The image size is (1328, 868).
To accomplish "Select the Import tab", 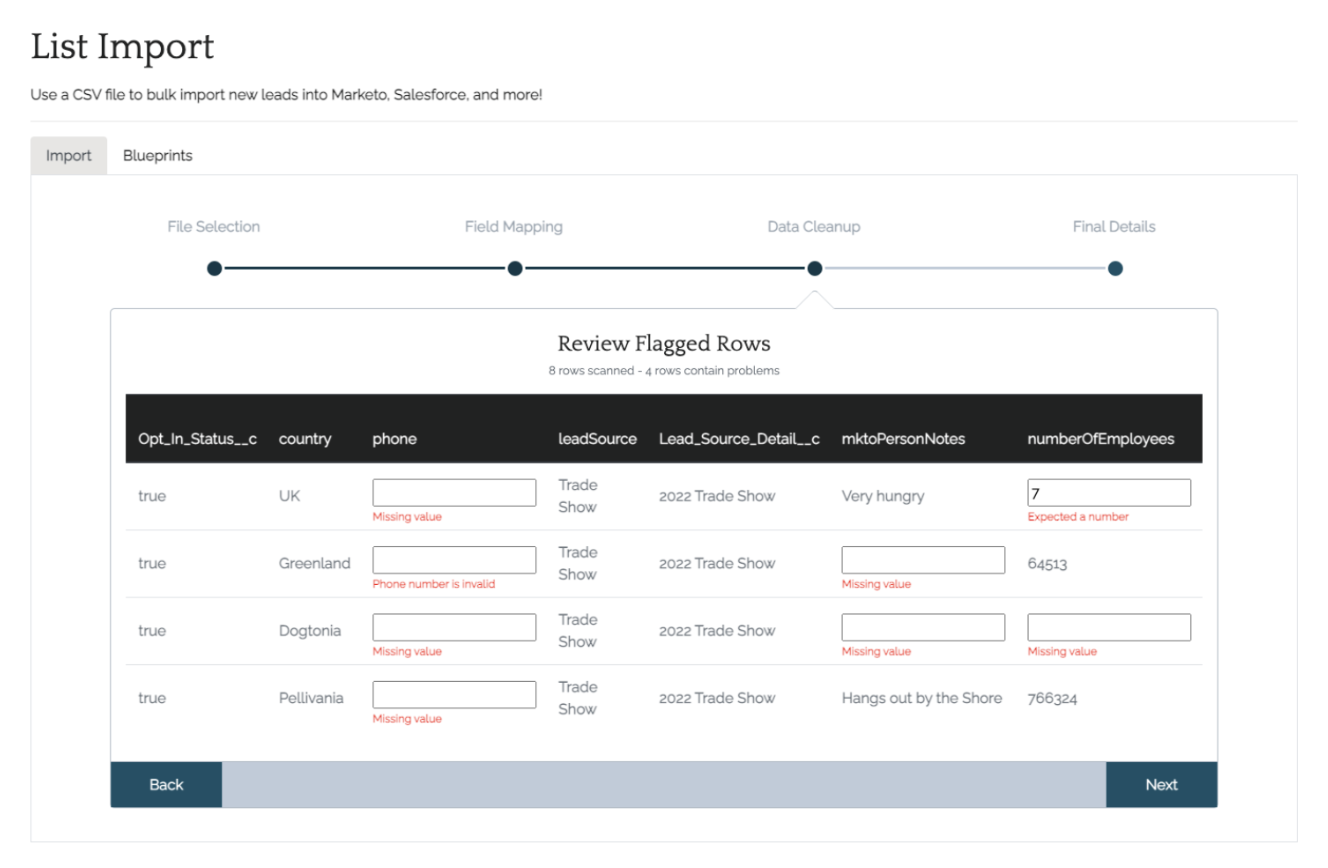I will [69, 156].
